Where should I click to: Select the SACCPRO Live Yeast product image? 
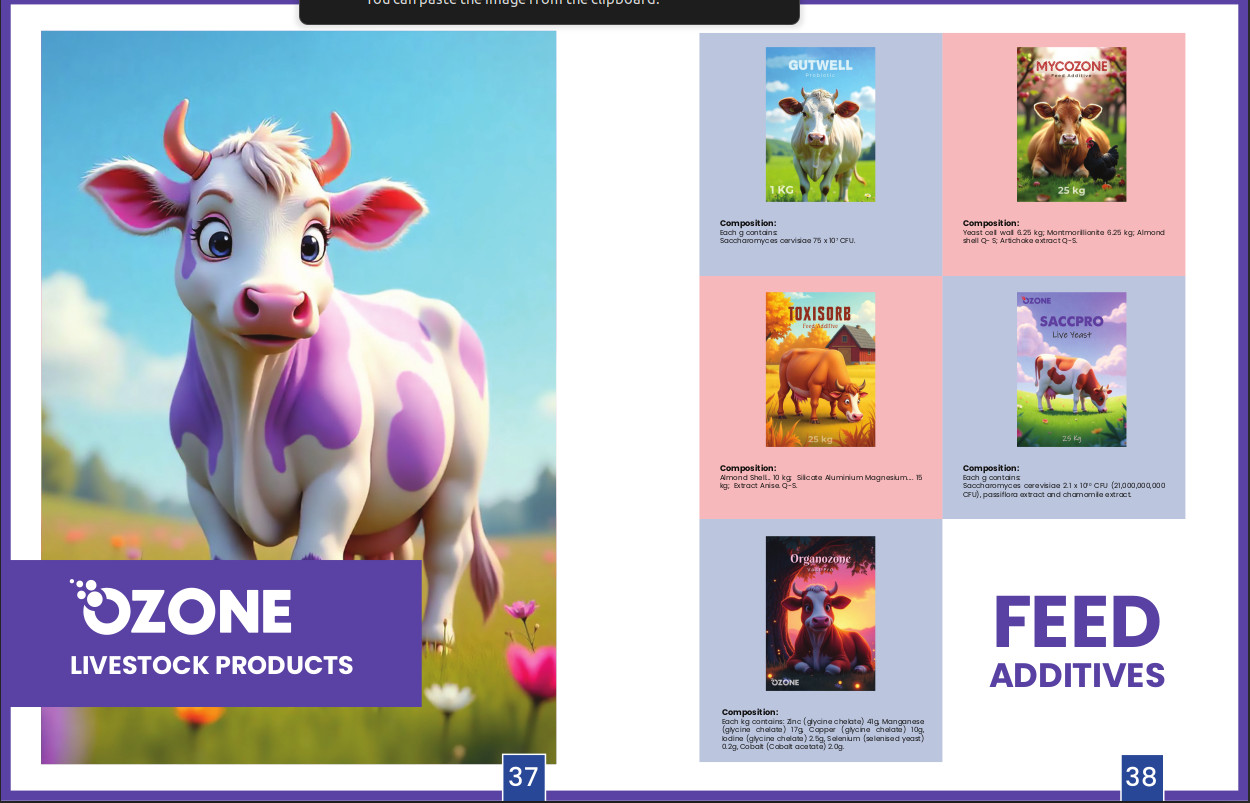[x=1071, y=369]
